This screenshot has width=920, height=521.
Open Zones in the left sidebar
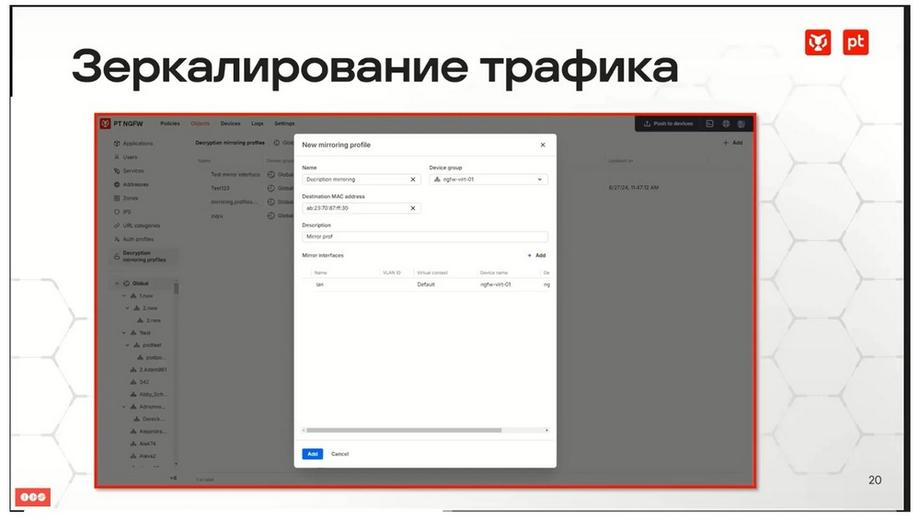click(126, 198)
